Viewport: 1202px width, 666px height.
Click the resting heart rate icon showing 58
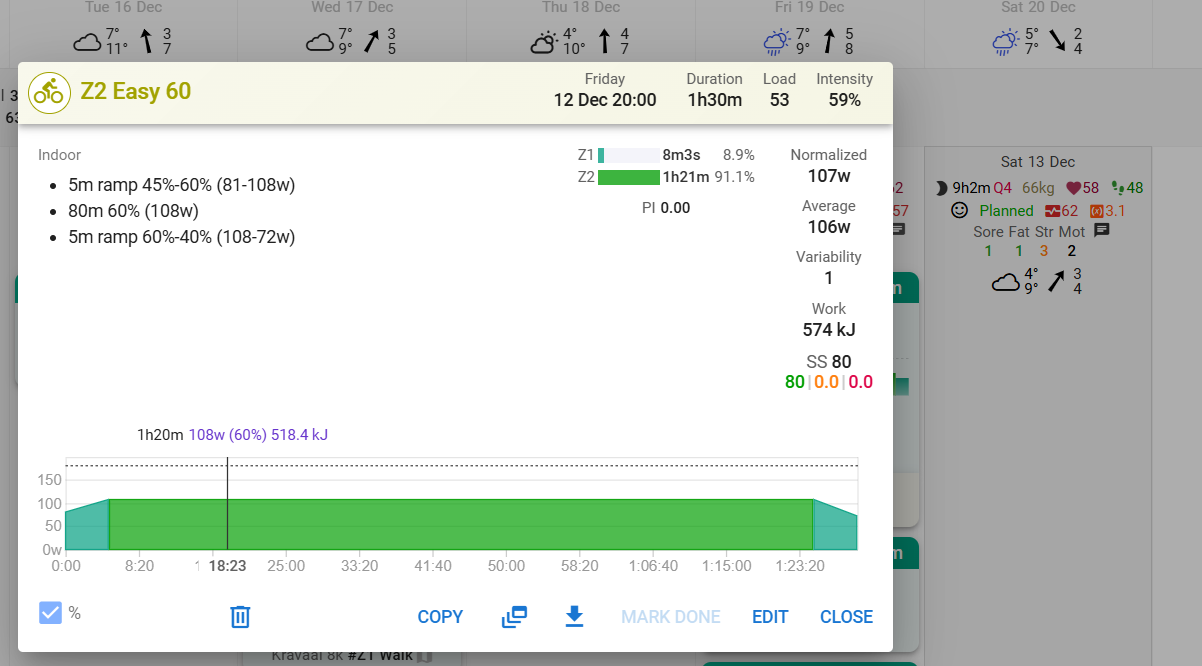coord(1075,188)
